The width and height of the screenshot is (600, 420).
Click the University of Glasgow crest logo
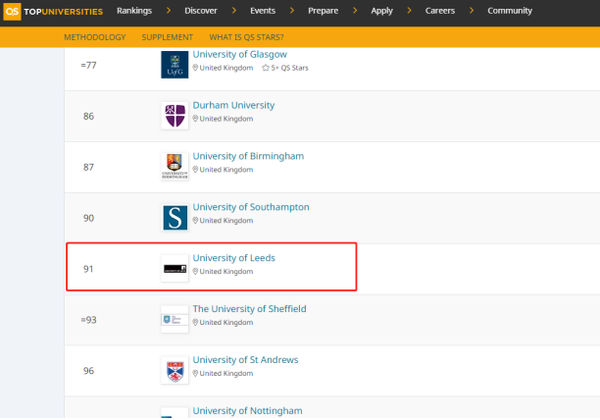(174, 65)
